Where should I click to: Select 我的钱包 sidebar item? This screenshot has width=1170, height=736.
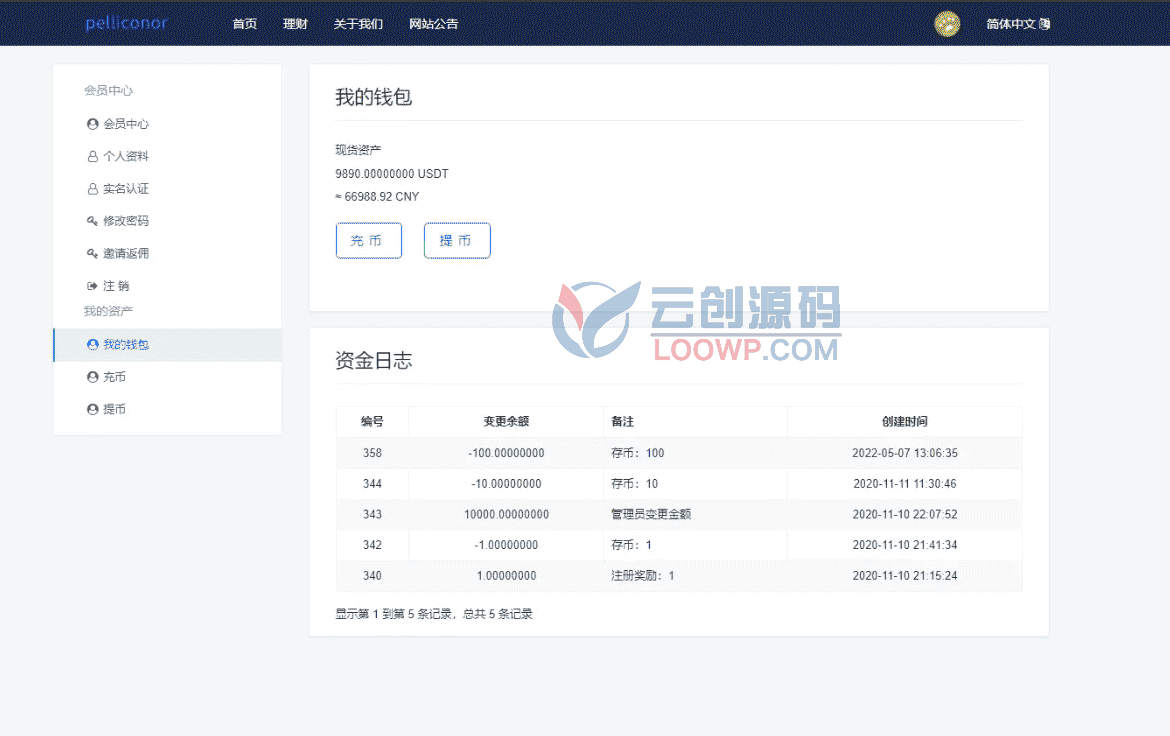coord(126,344)
